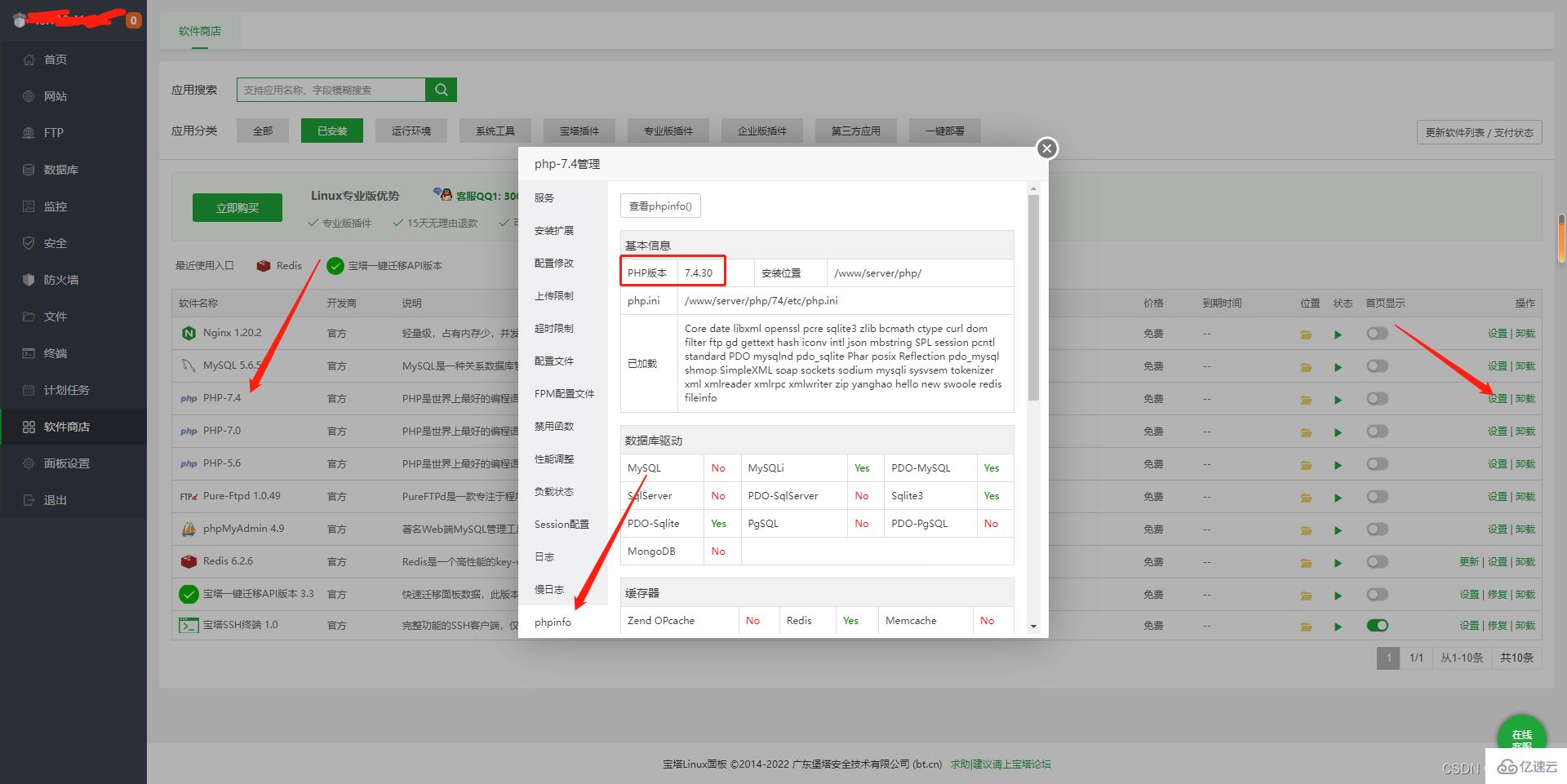The image size is (1567, 784).
Task: Click status play icon for 宝塔SSH终端 row
Action: tap(1338, 627)
